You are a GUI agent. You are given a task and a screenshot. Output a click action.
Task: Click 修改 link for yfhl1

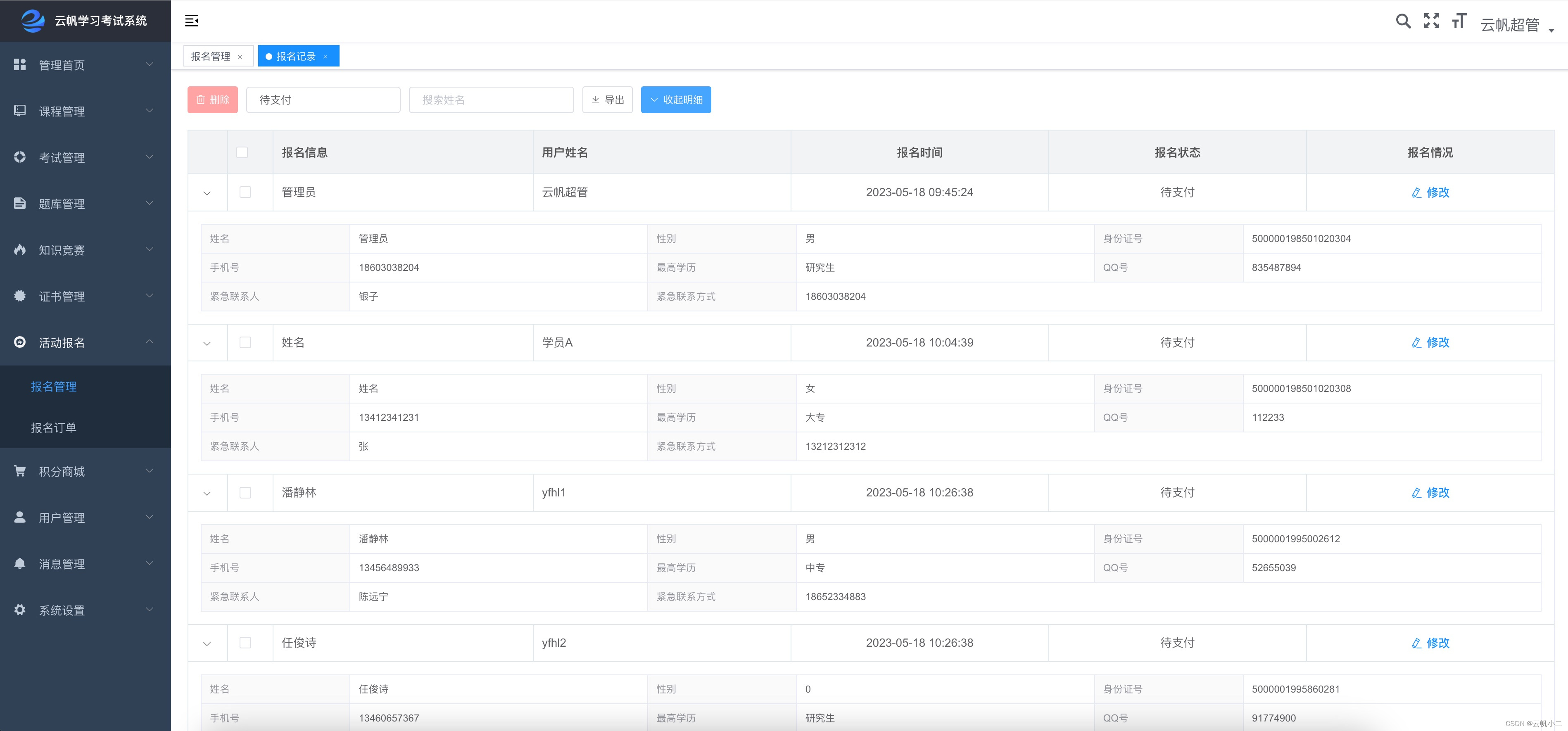(1430, 493)
